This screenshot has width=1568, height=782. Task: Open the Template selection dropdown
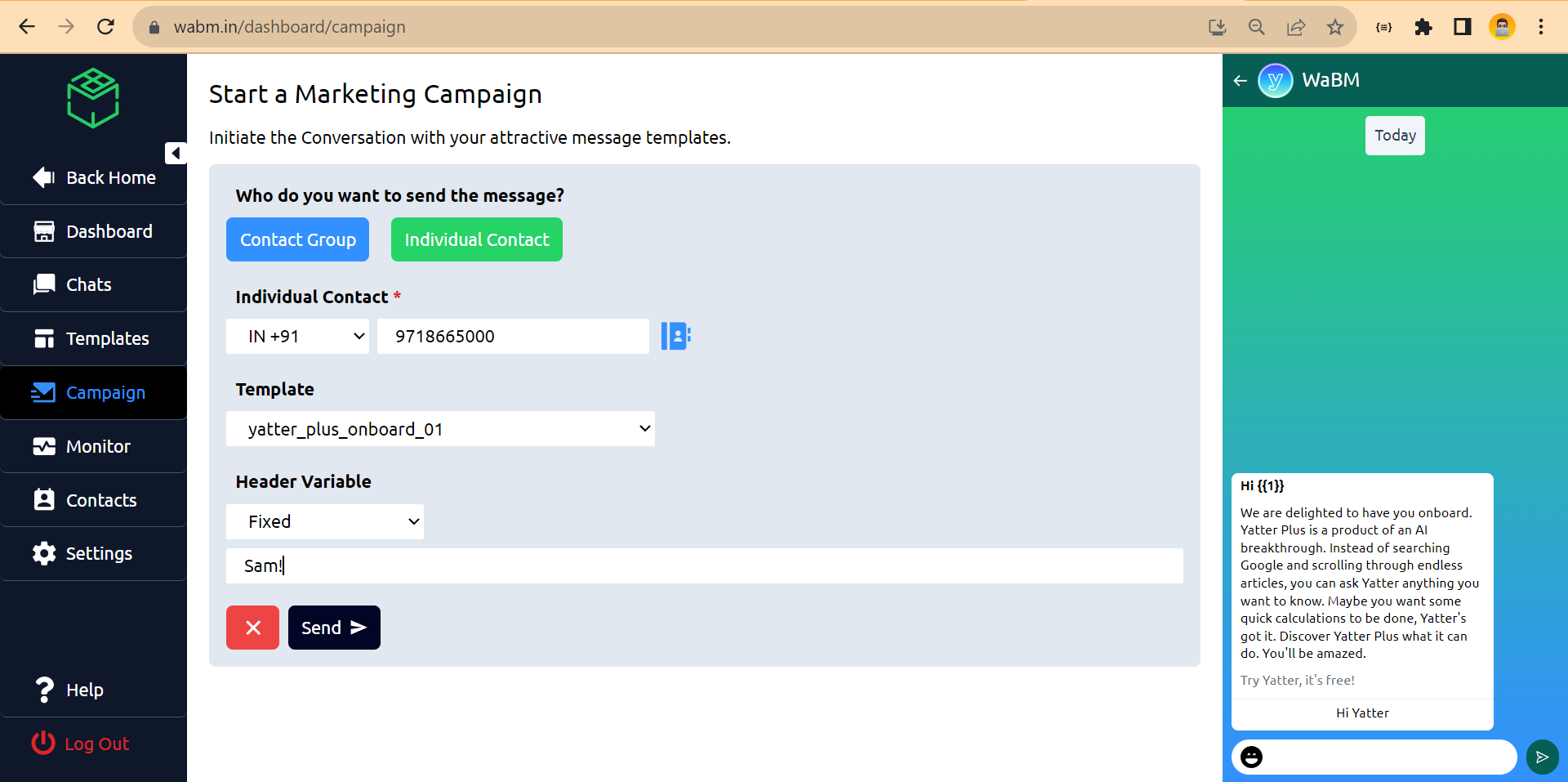click(440, 429)
